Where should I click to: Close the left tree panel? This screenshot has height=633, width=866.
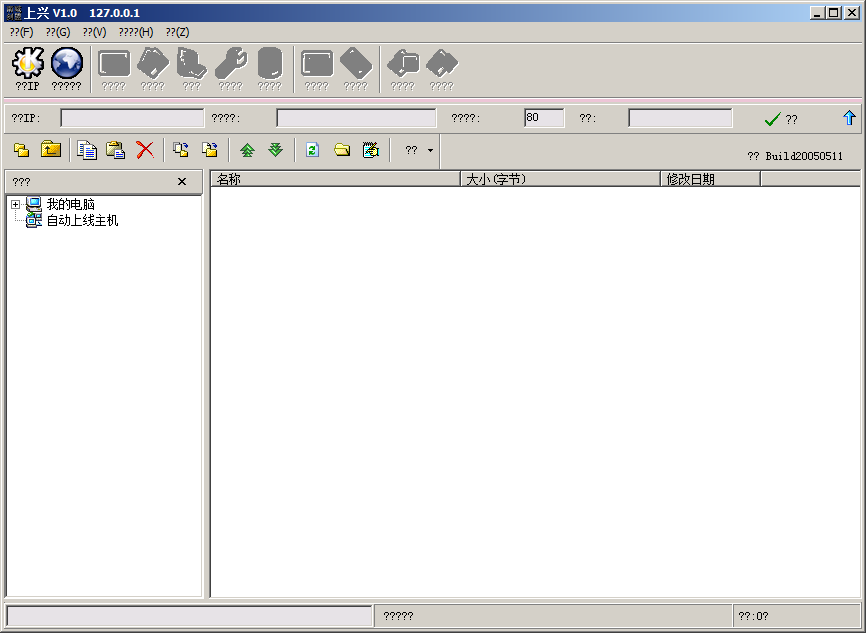[x=182, y=182]
